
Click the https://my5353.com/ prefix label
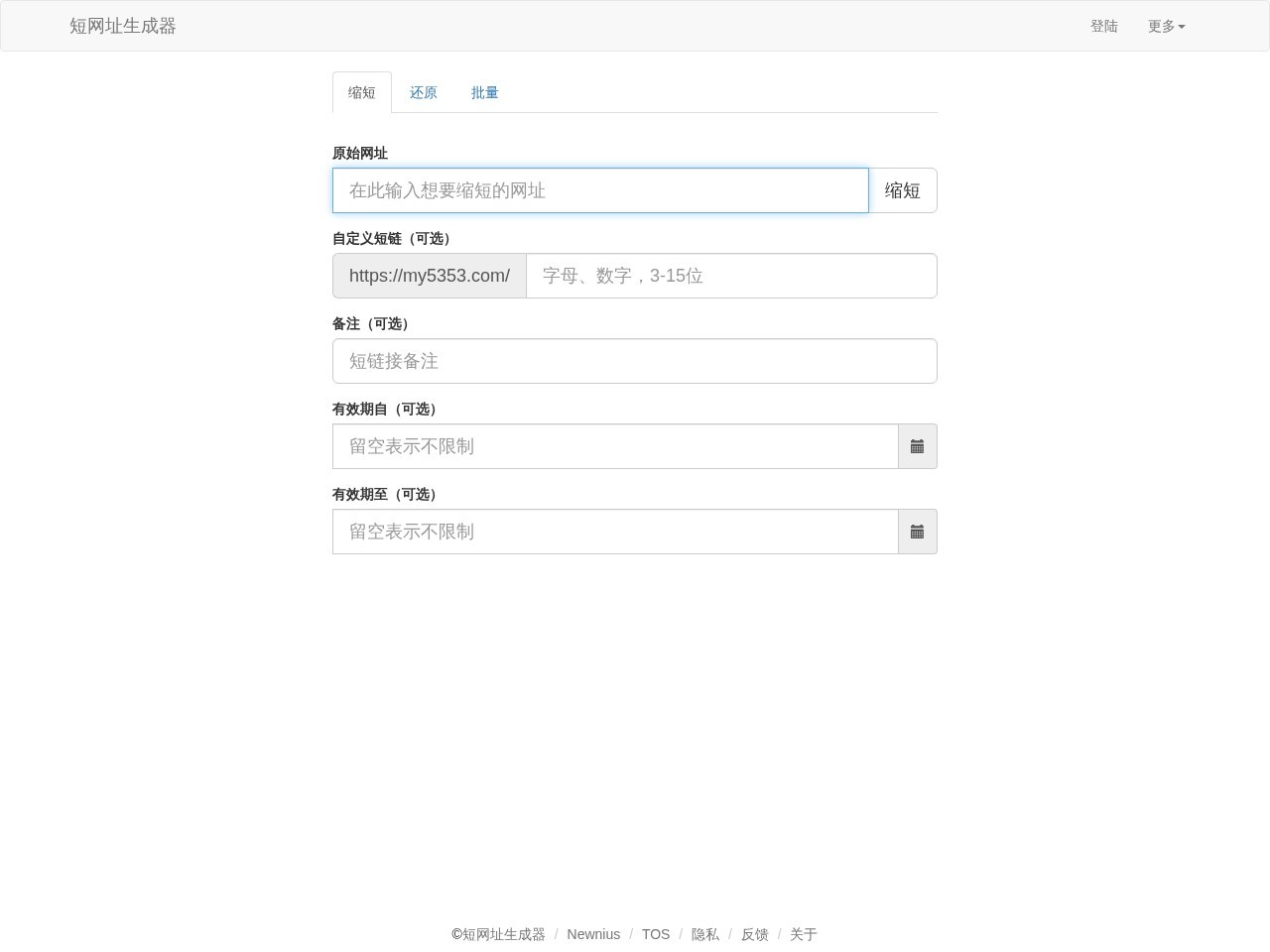coord(430,276)
